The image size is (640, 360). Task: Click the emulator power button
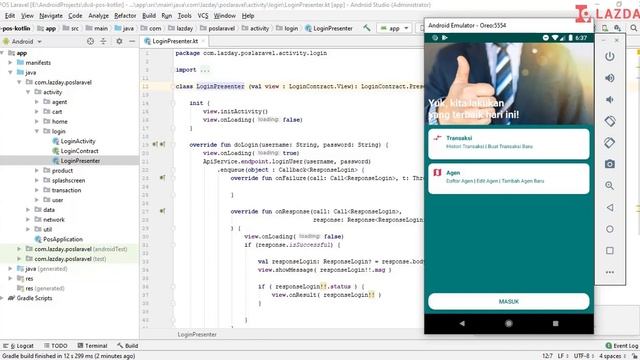[609, 56]
